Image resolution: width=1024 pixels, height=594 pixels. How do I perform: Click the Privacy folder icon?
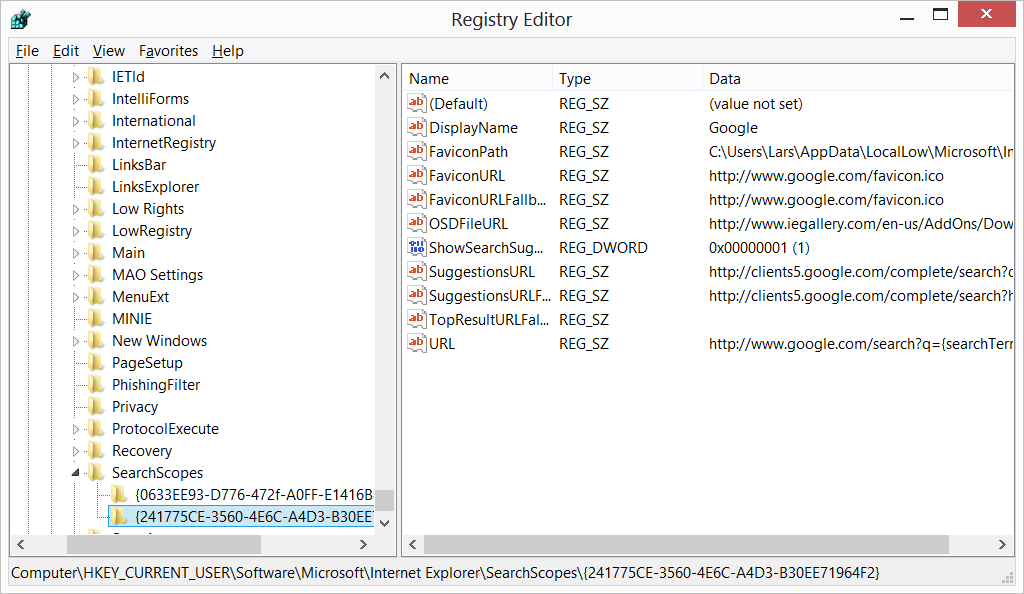click(x=96, y=407)
